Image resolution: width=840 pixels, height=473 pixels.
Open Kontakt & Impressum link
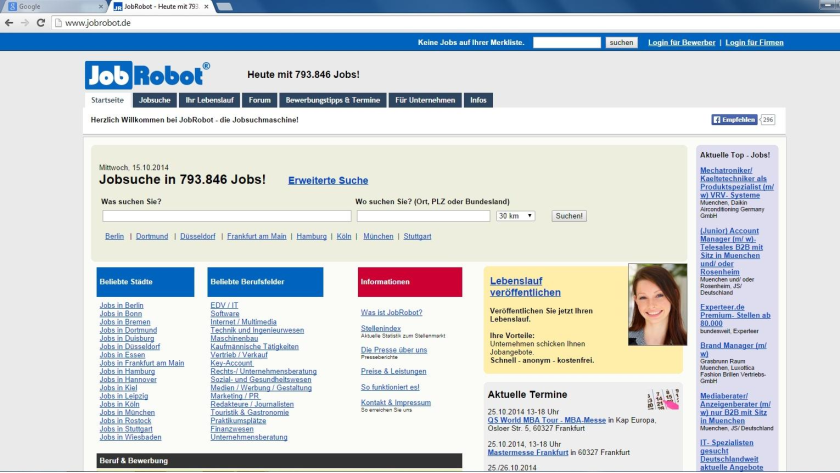pos(396,402)
